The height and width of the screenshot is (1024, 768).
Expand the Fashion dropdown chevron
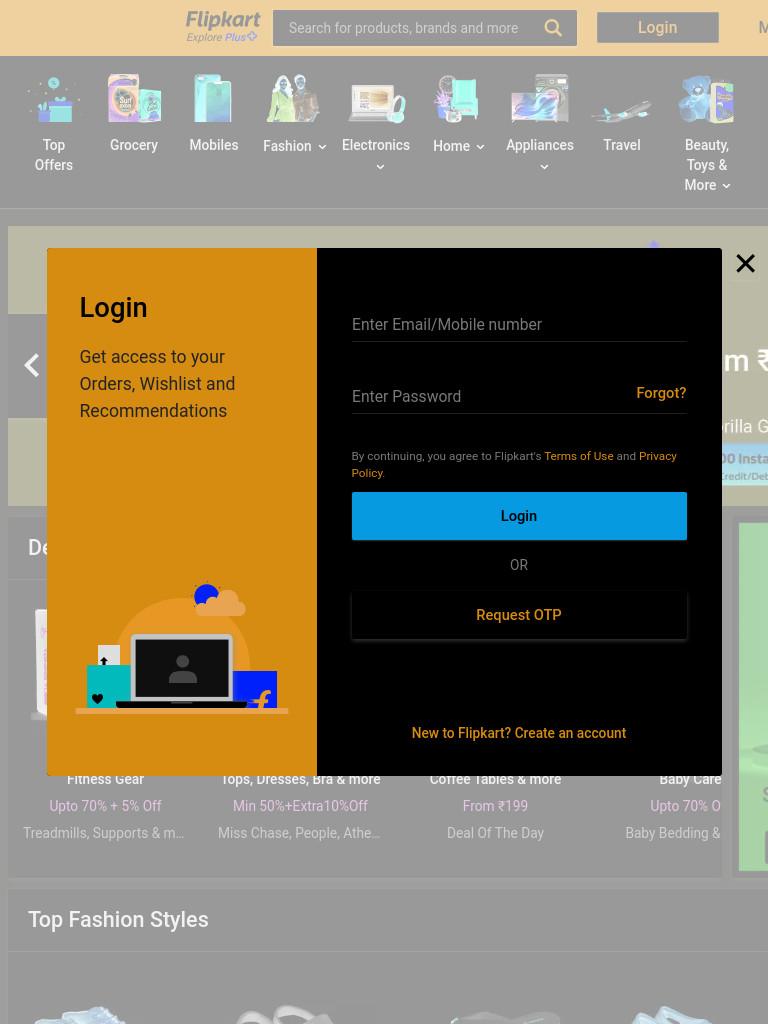(322, 147)
